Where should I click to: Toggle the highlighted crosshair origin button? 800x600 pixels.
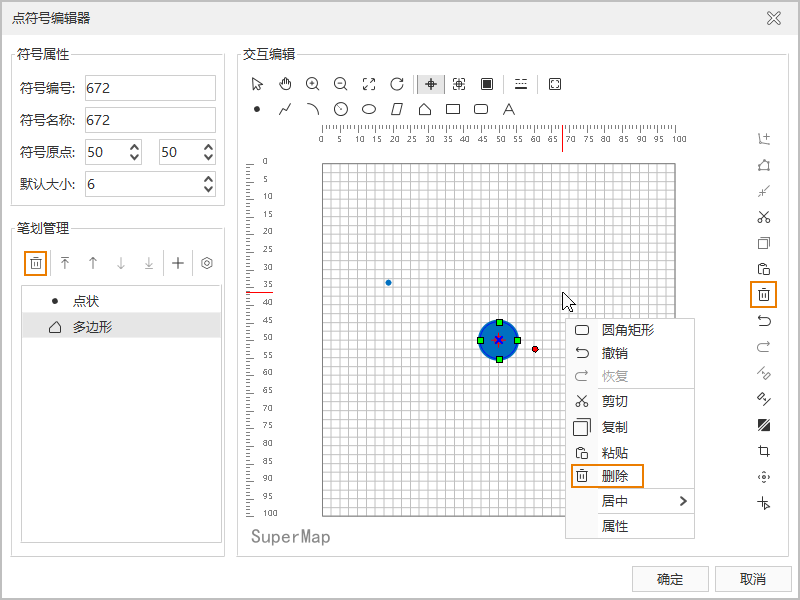click(x=431, y=84)
